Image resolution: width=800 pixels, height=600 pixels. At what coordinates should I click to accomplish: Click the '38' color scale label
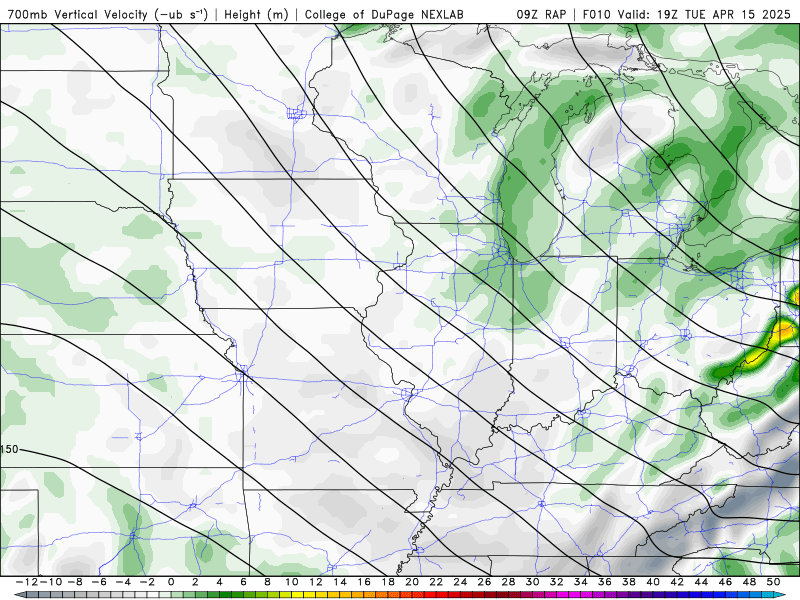629,582
